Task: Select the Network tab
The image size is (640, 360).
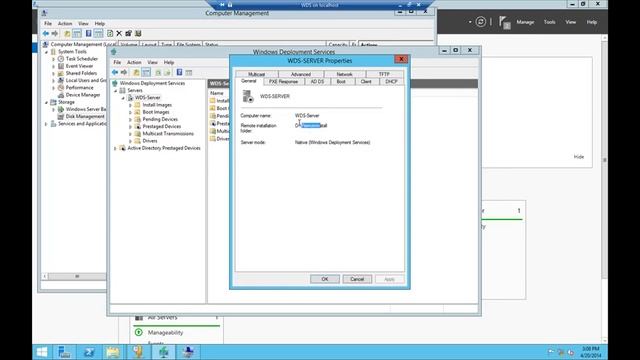Action: (344, 74)
